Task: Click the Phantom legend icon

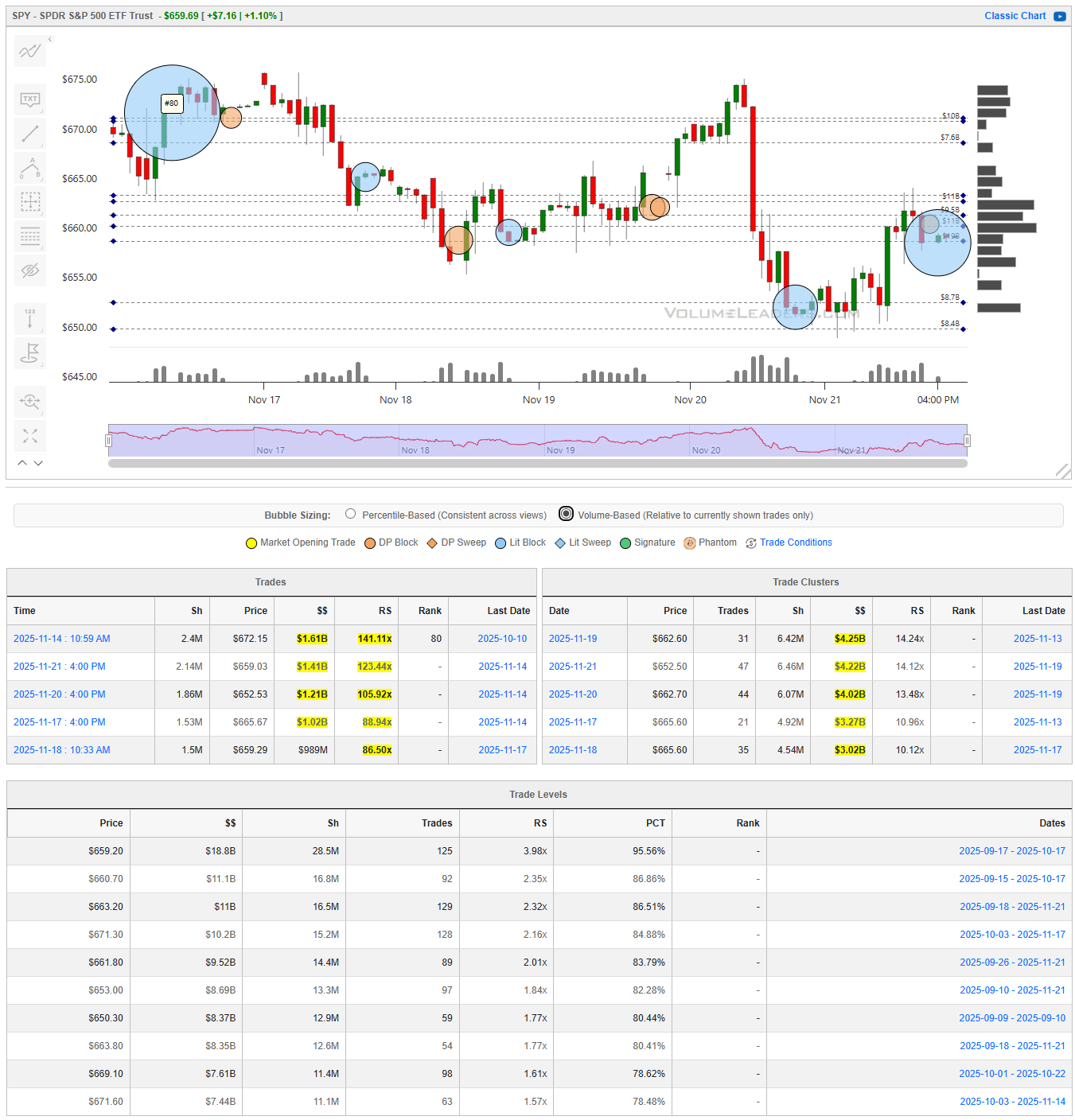Action: click(x=690, y=543)
